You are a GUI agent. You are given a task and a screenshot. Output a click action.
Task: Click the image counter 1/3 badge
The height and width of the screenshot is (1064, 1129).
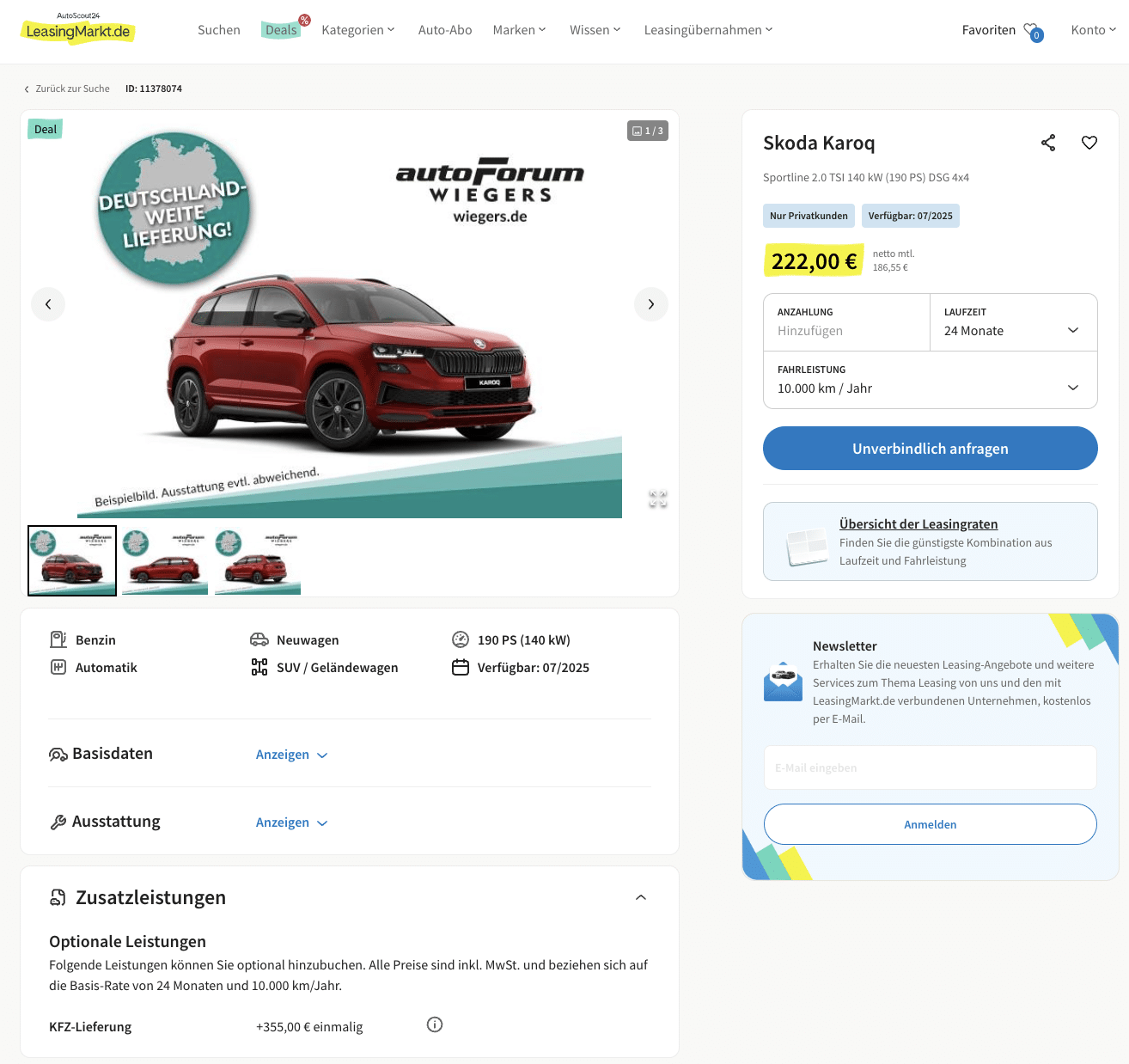[x=648, y=131]
